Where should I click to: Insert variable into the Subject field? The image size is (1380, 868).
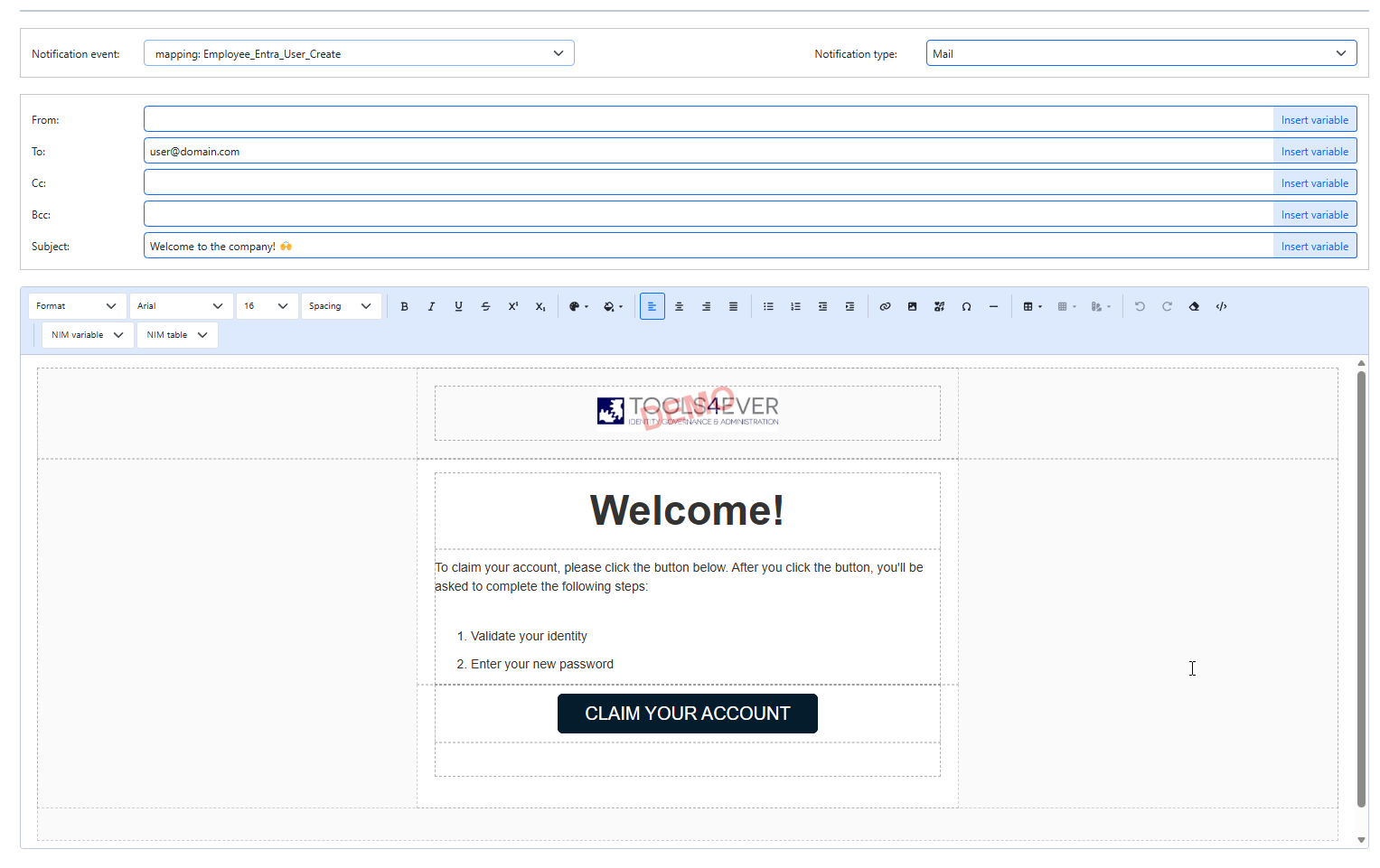tap(1315, 246)
